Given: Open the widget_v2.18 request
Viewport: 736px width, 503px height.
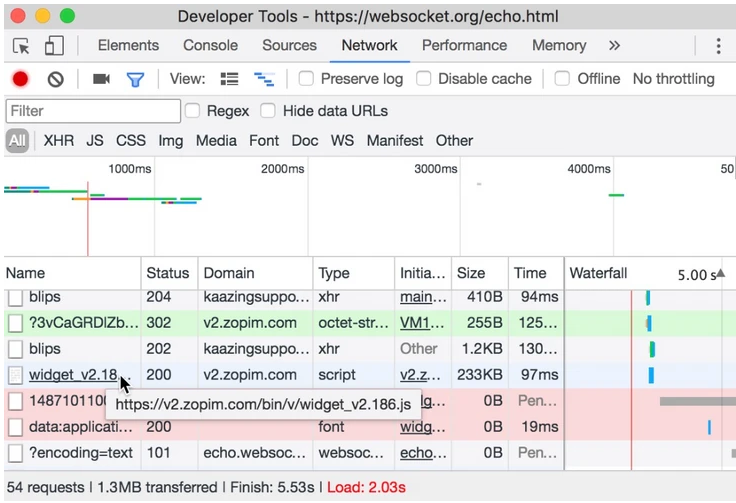Looking at the screenshot, I should (74, 375).
